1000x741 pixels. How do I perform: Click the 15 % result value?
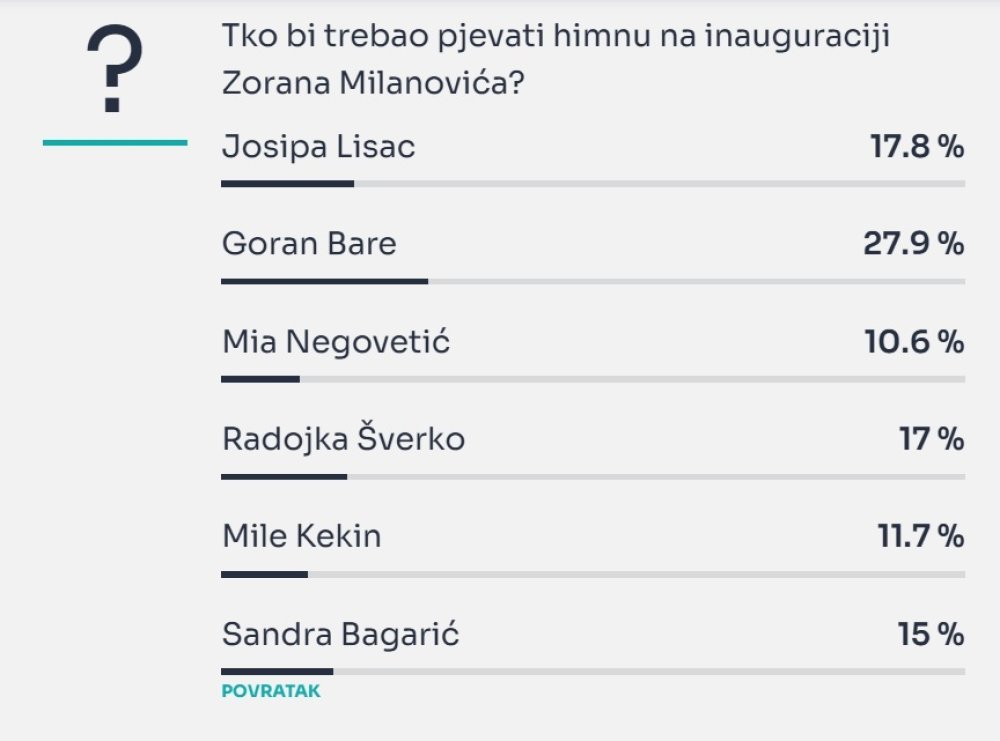[931, 634]
